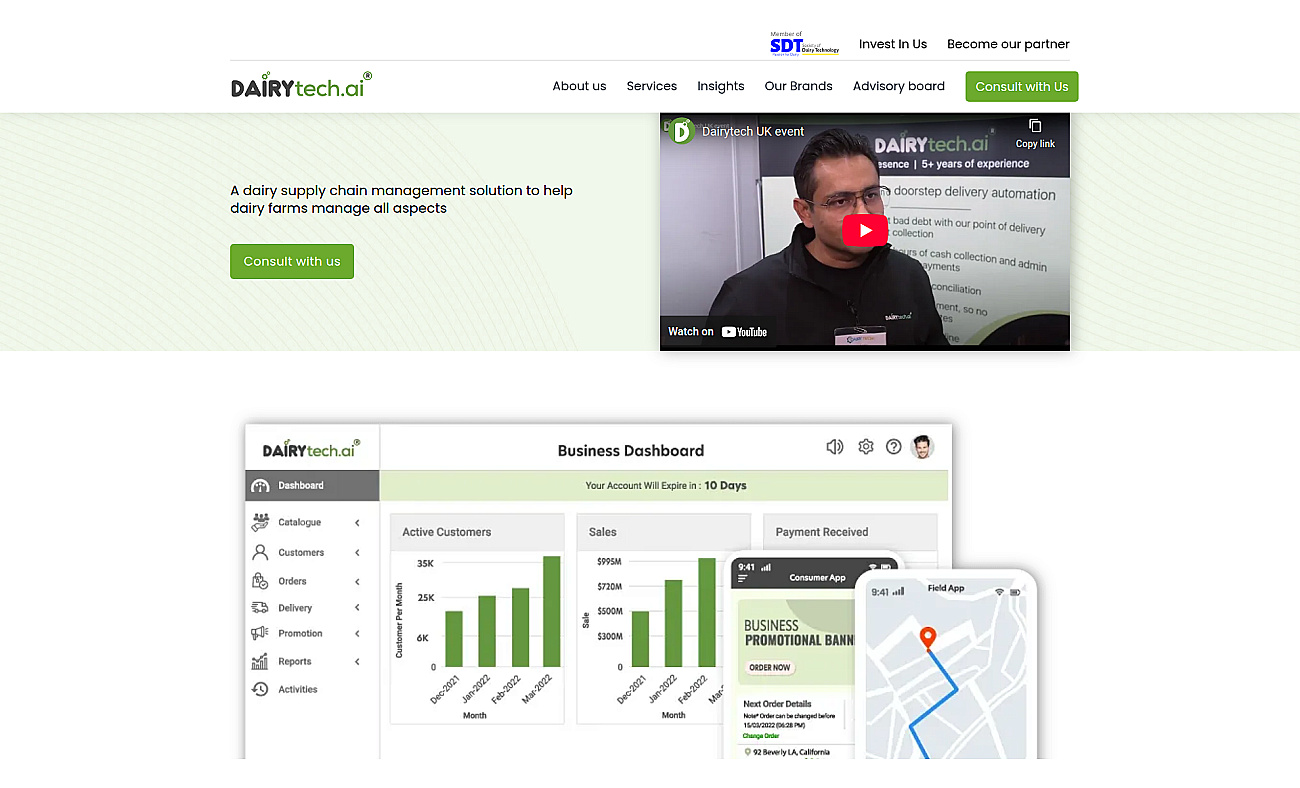Click the Orders sidebar icon
The height and width of the screenshot is (788, 1300).
point(260,581)
